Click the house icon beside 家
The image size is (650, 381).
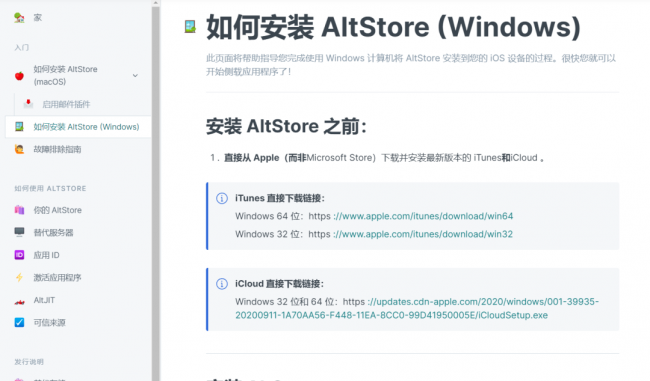click(x=19, y=17)
